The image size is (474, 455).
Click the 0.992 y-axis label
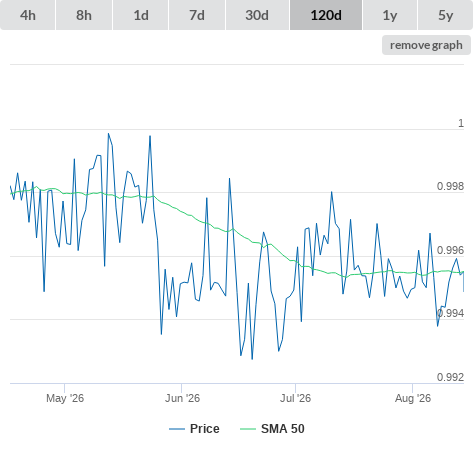(x=450, y=377)
